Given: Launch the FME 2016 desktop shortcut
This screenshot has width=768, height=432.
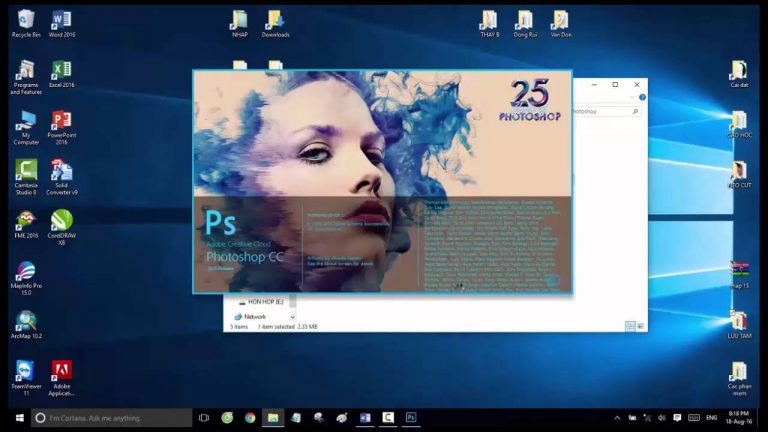Looking at the screenshot, I should coord(26,224).
